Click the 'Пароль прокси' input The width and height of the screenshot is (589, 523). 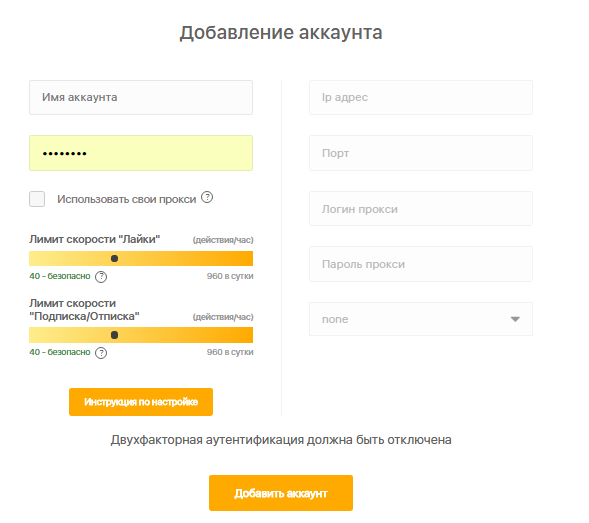point(421,264)
